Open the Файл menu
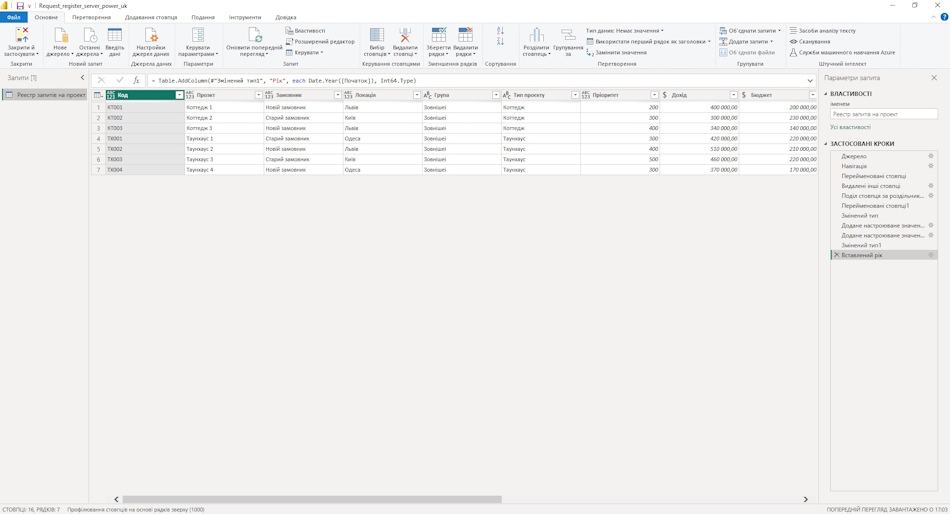This screenshot has height=514, width=950. 13,17
